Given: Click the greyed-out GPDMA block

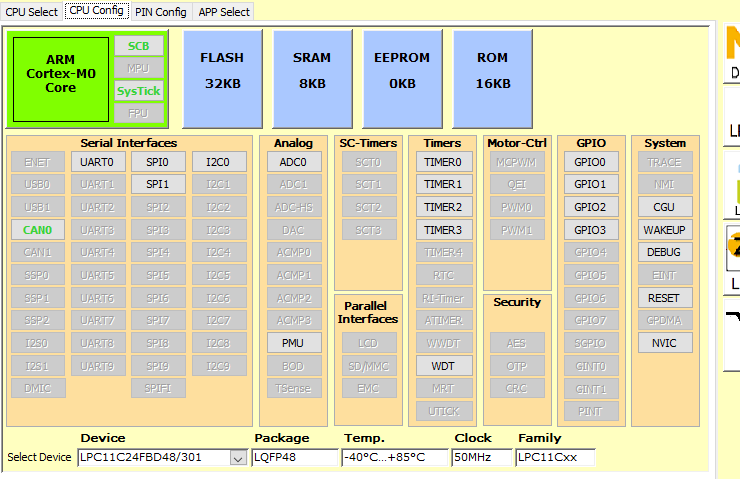Looking at the screenshot, I should tap(665, 320).
